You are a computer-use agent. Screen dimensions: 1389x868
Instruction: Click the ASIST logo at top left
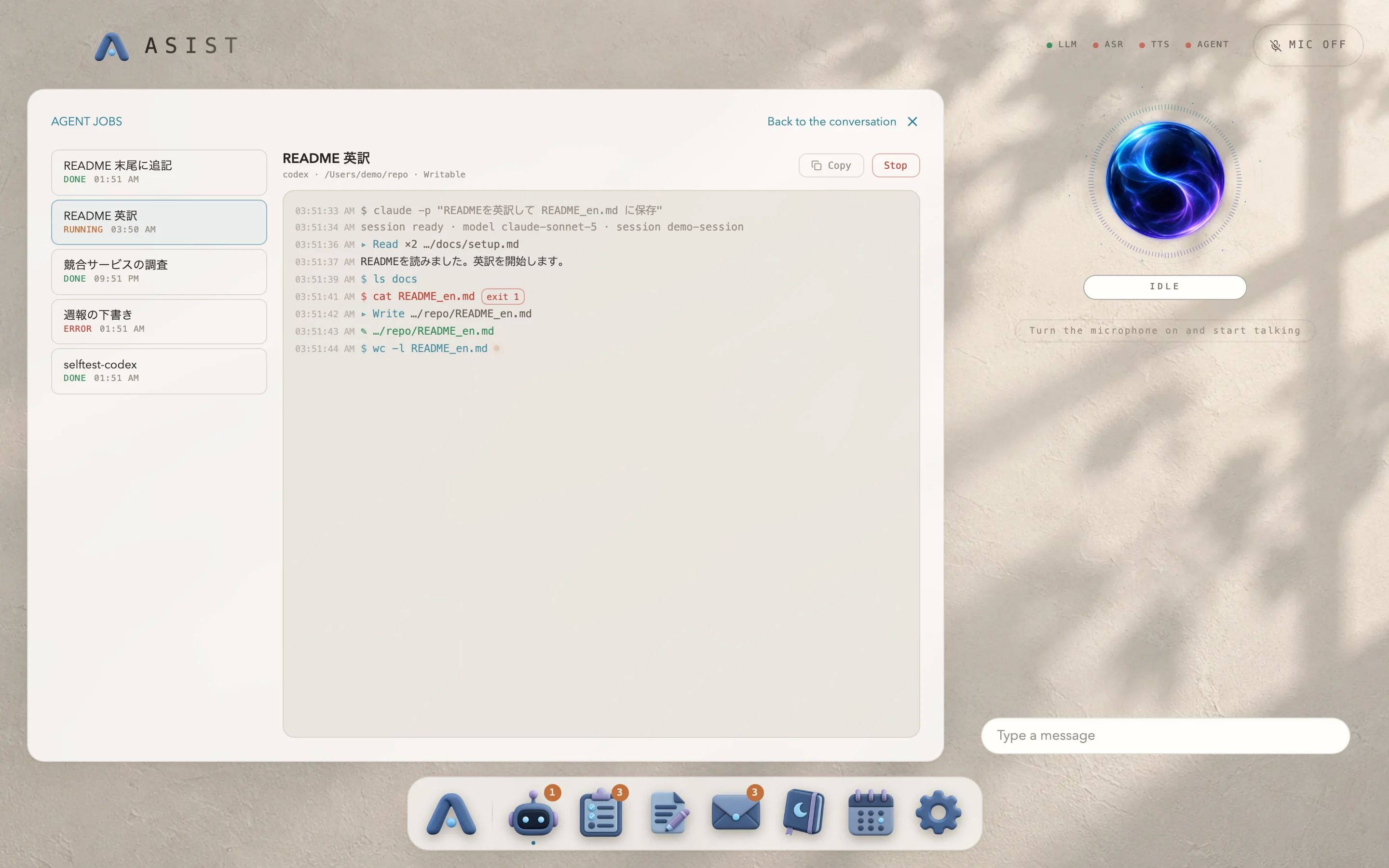click(x=166, y=46)
